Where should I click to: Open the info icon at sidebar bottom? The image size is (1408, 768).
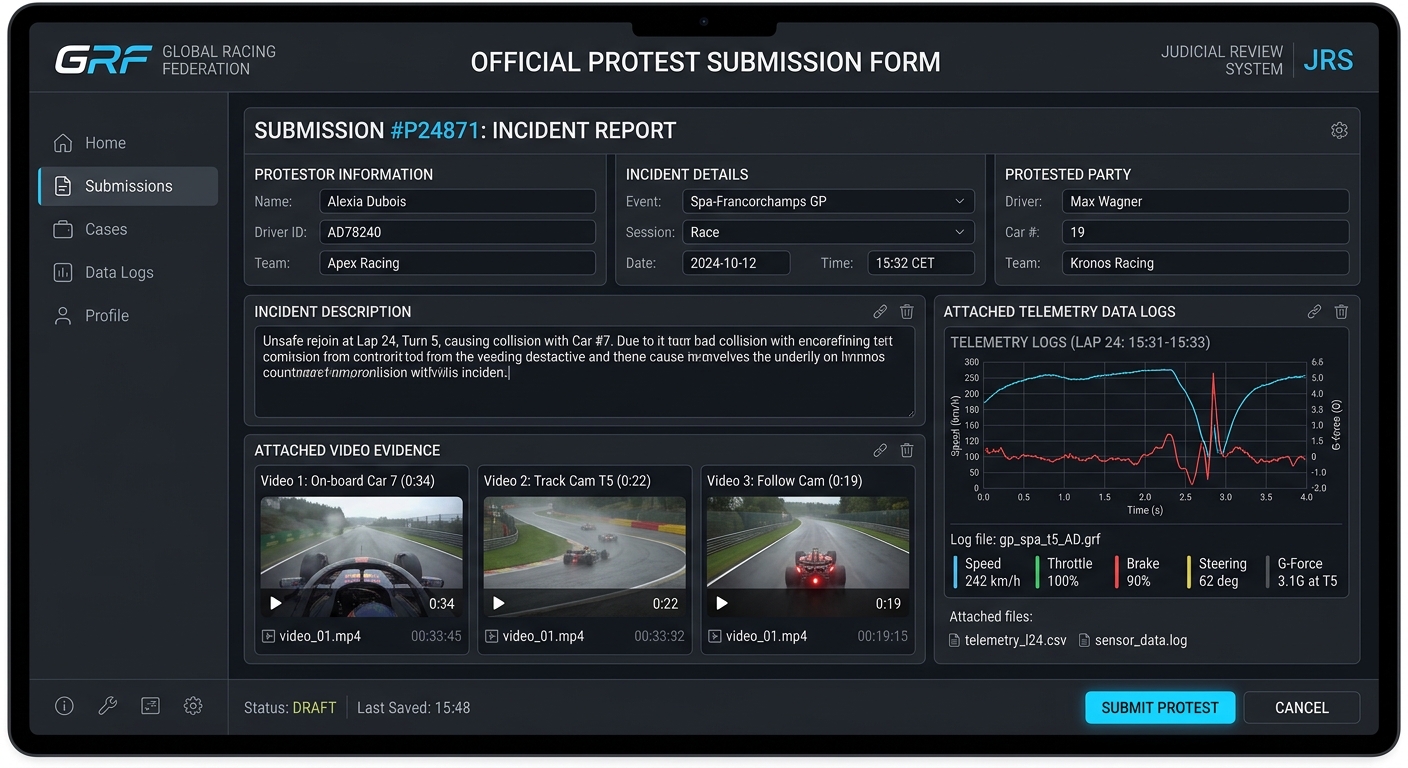click(x=64, y=706)
